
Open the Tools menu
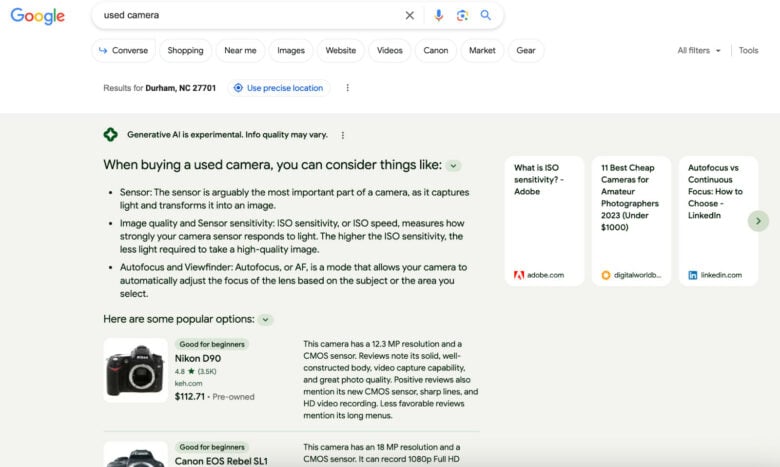click(748, 50)
